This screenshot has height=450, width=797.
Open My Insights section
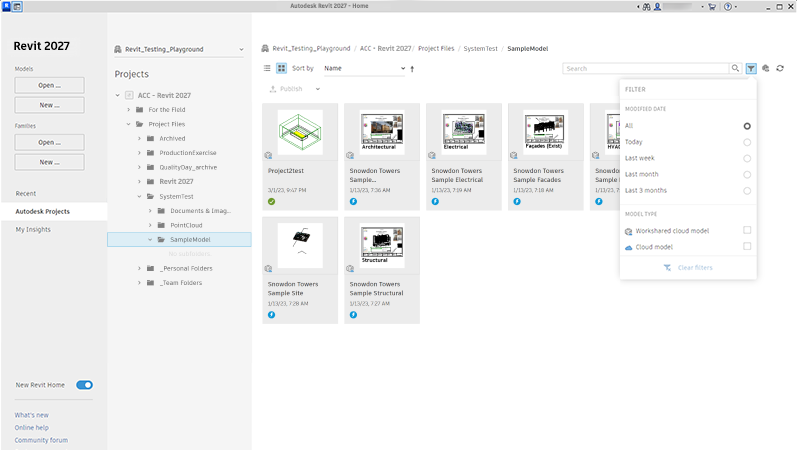click(x=33, y=230)
